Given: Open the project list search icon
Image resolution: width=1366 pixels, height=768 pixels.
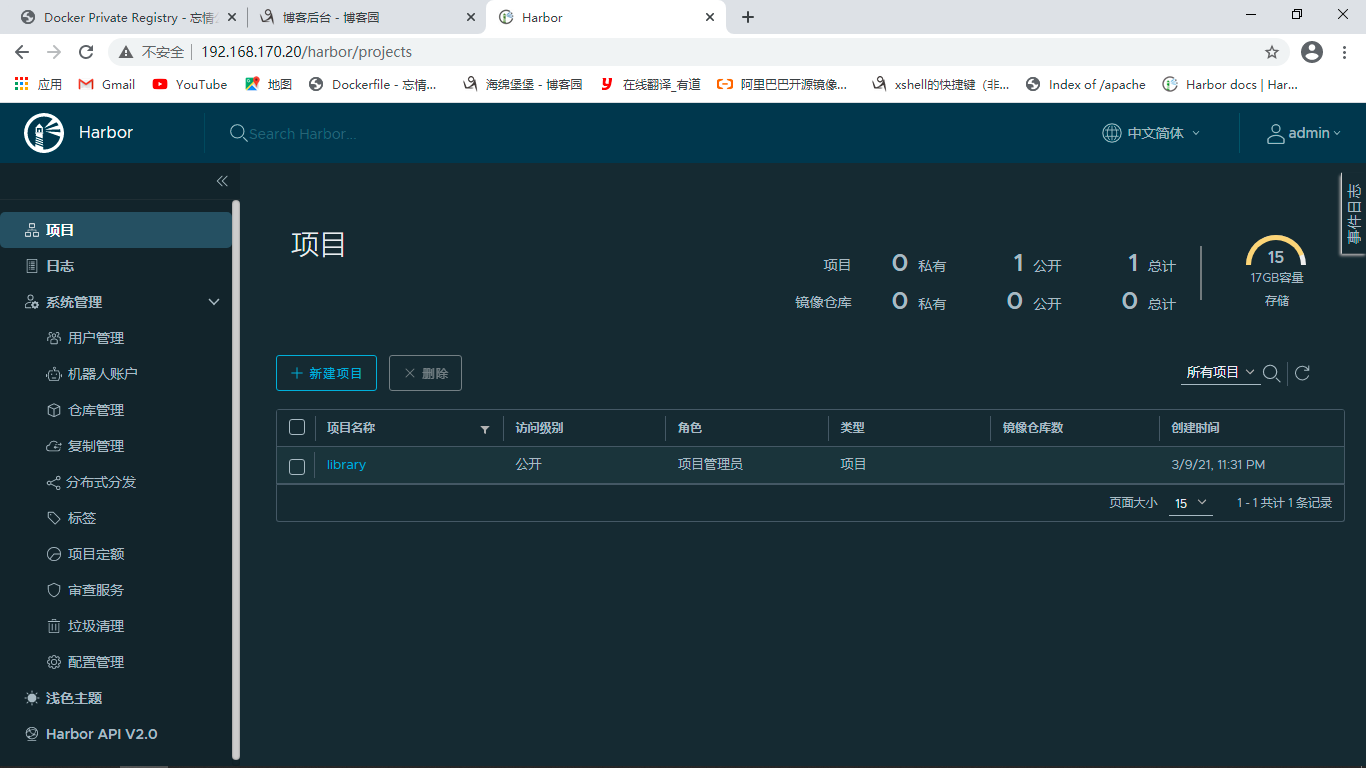Looking at the screenshot, I should point(1271,373).
